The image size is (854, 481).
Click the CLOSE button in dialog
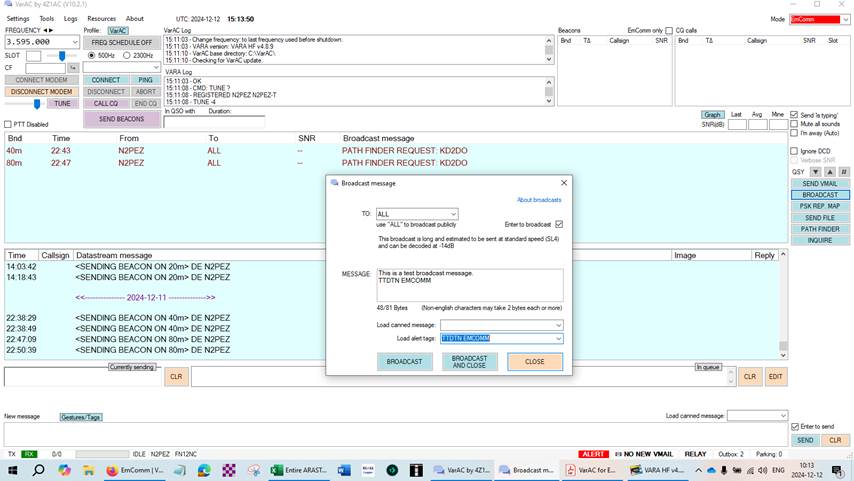[x=535, y=362]
